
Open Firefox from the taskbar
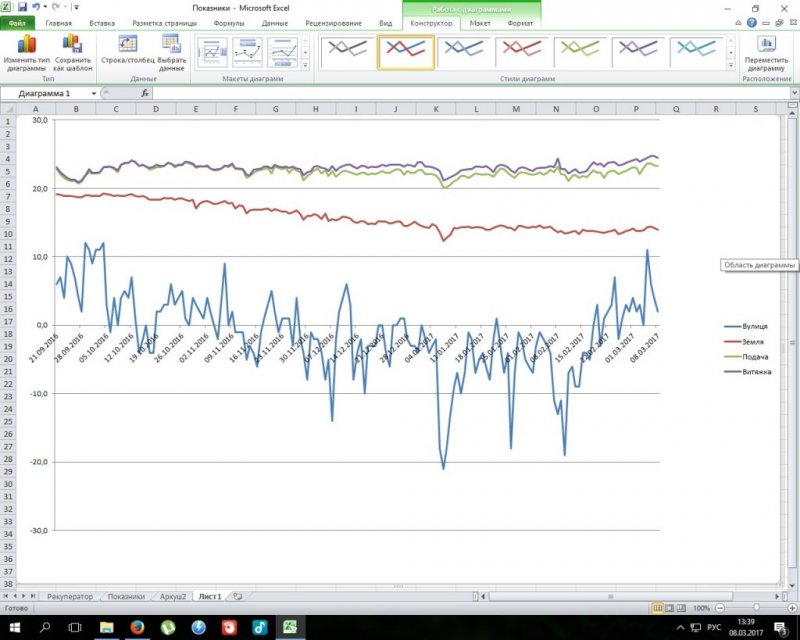[x=138, y=627]
